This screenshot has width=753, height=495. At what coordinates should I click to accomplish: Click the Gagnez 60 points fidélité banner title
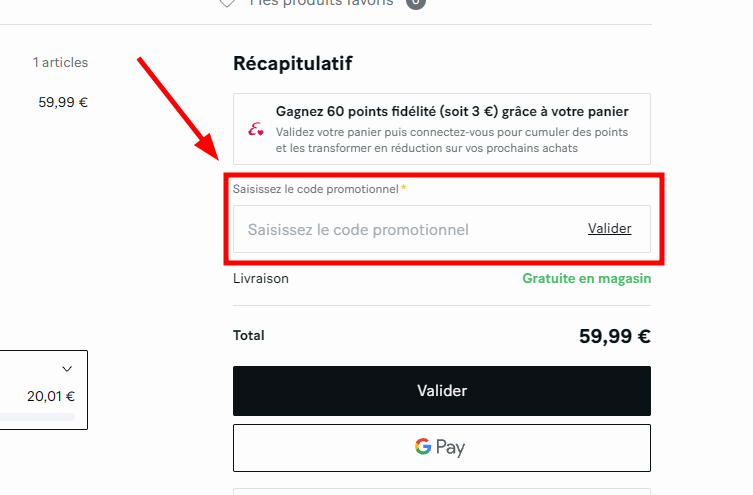(x=452, y=111)
